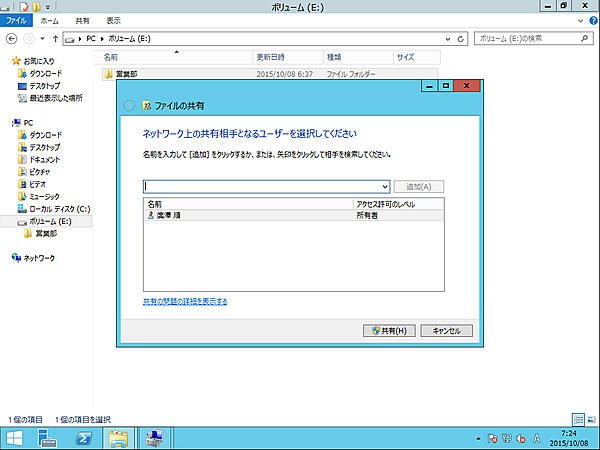This screenshot has width=600, height=450.
Task: Open ミュージック under PC
Action: point(39,196)
